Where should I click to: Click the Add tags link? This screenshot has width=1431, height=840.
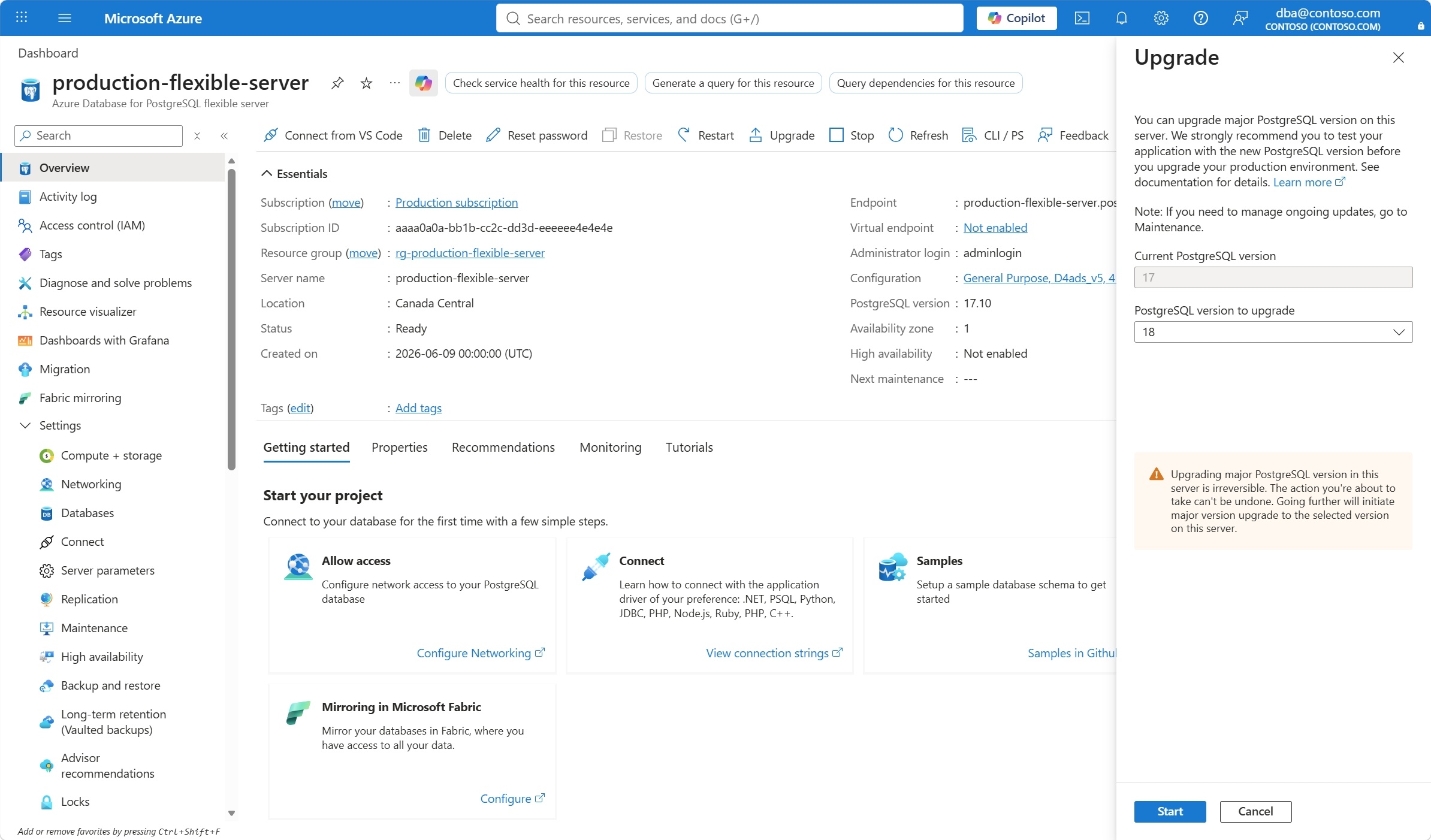(418, 408)
